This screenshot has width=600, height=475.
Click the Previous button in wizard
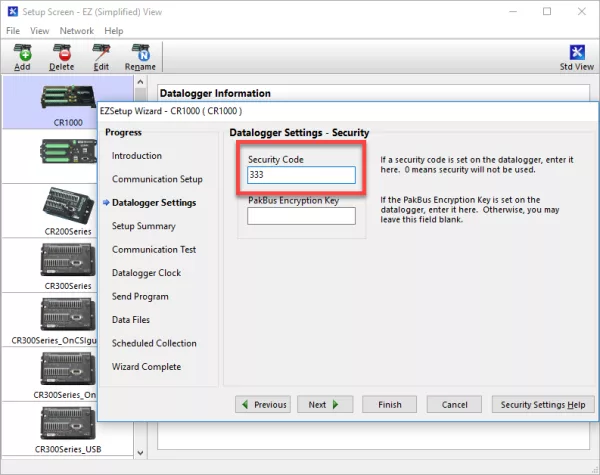point(263,405)
